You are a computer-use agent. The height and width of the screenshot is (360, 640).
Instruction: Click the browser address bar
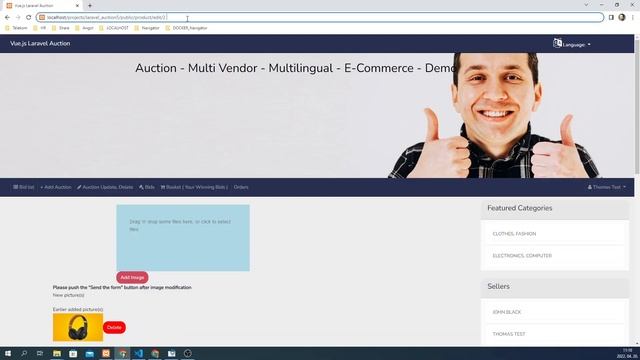click(x=320, y=18)
